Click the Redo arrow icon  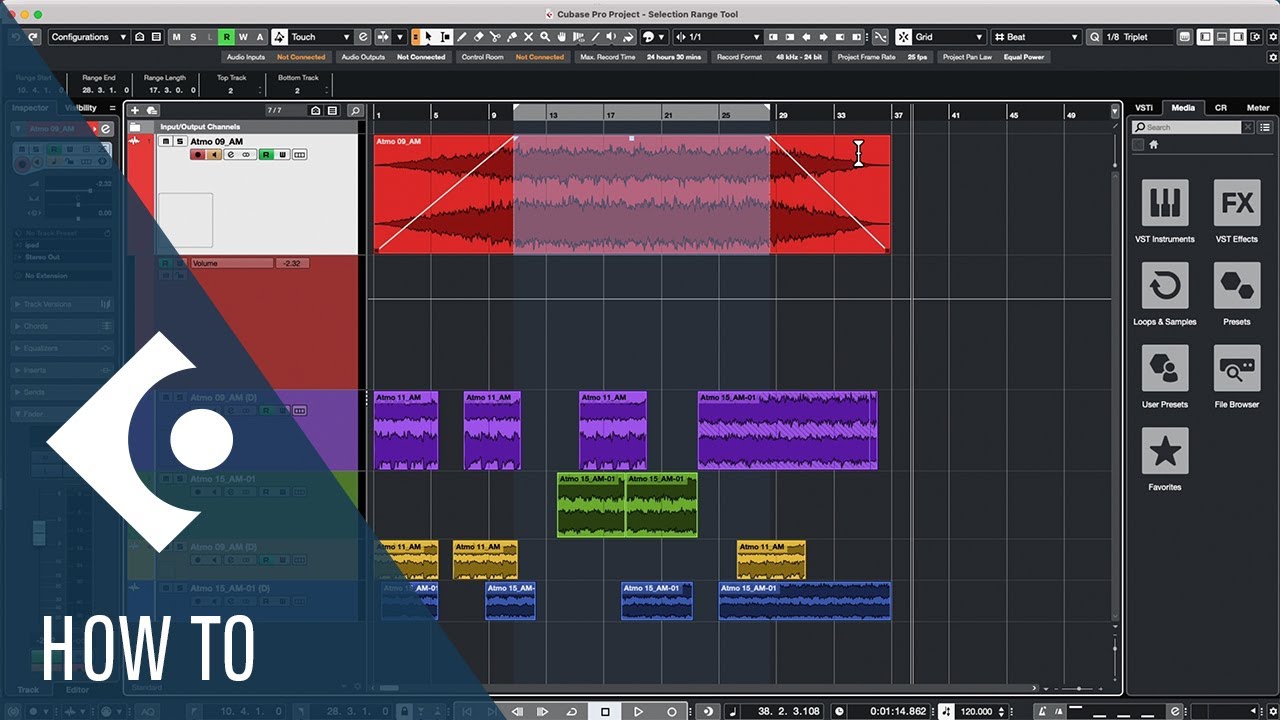tap(33, 37)
